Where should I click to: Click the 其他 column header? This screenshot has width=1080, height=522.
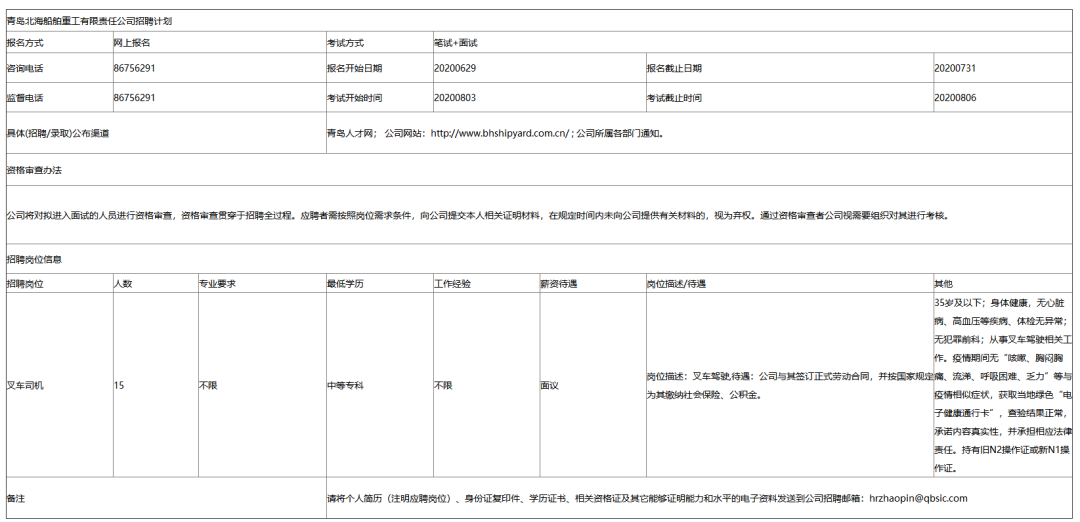pyautogui.click(x=944, y=284)
